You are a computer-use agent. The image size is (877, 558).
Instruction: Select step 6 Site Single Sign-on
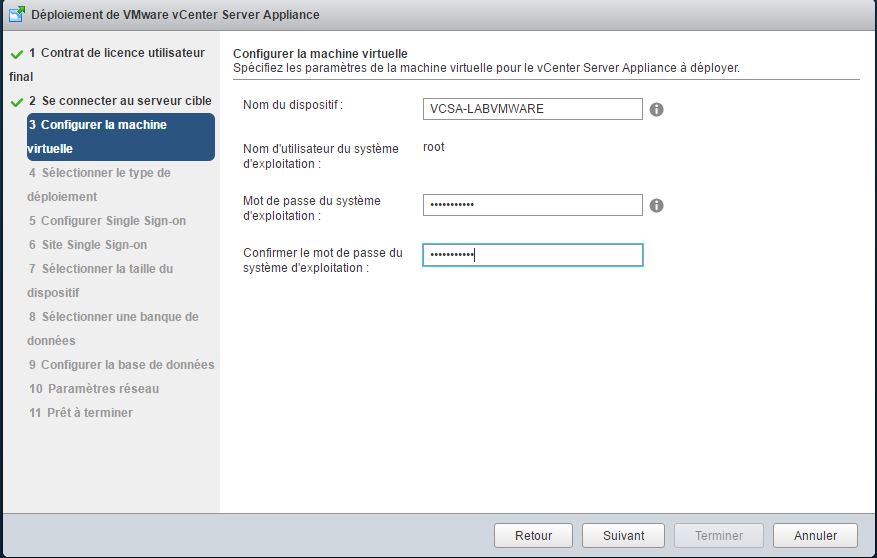click(88, 245)
